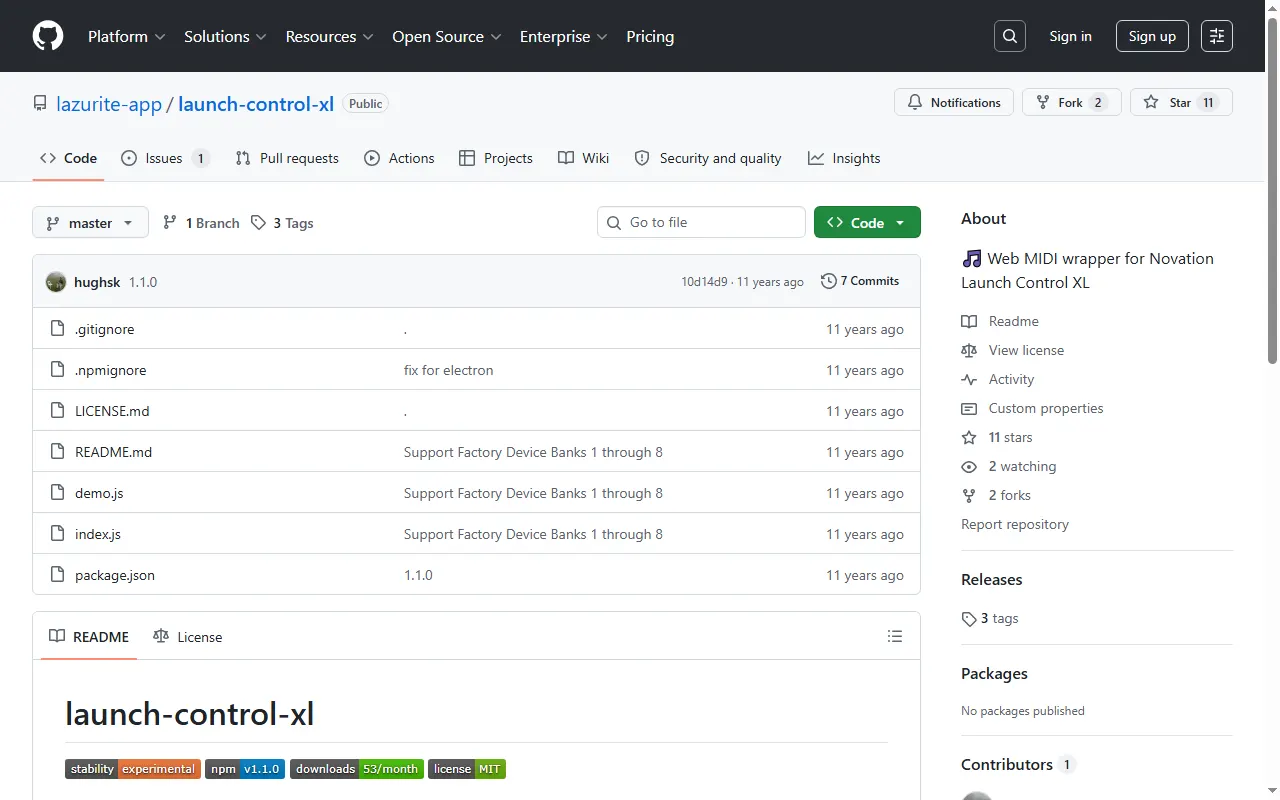Open Custom properties link in sidebar

[1032, 408]
